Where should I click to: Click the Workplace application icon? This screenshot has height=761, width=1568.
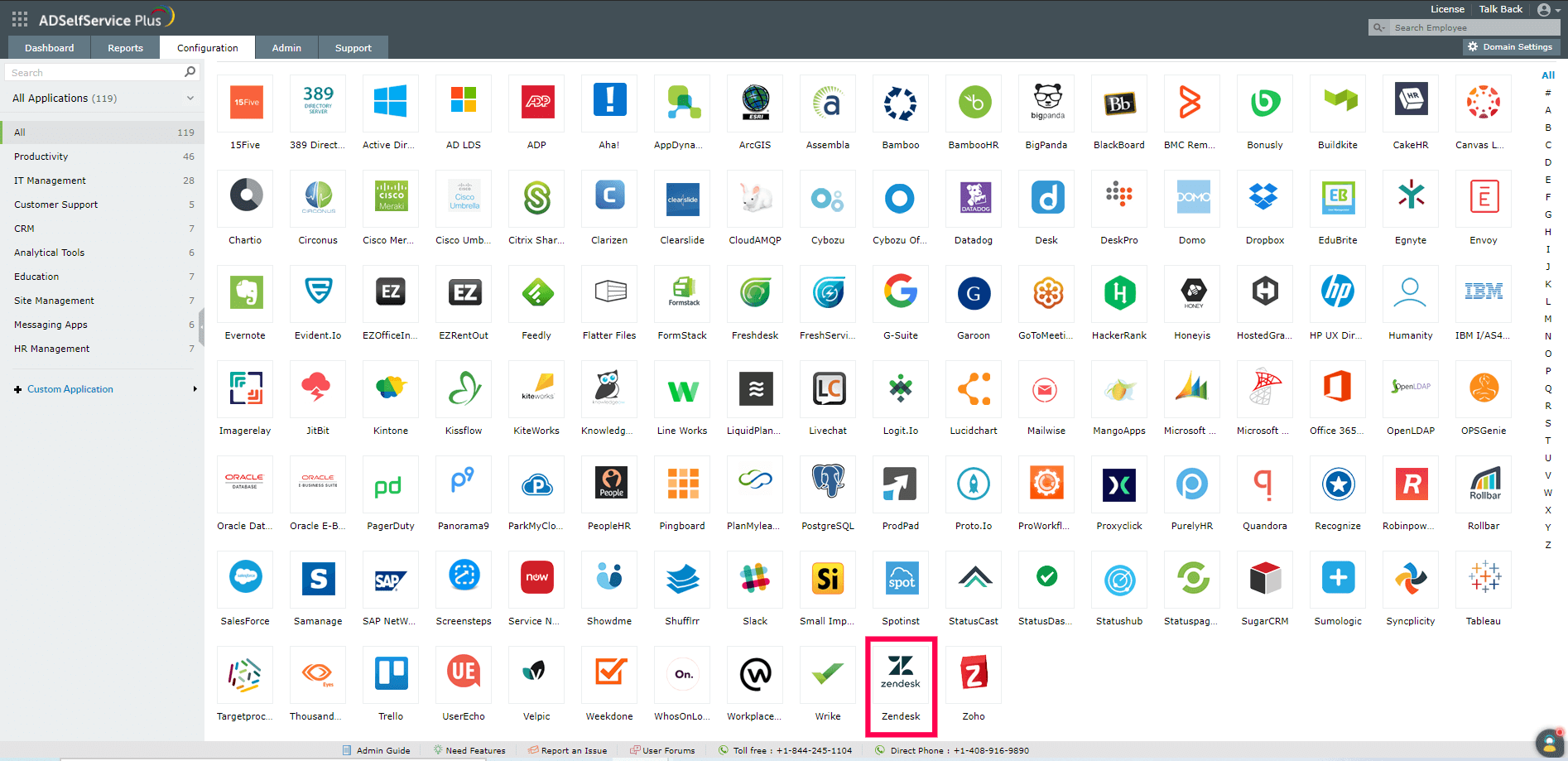point(755,675)
